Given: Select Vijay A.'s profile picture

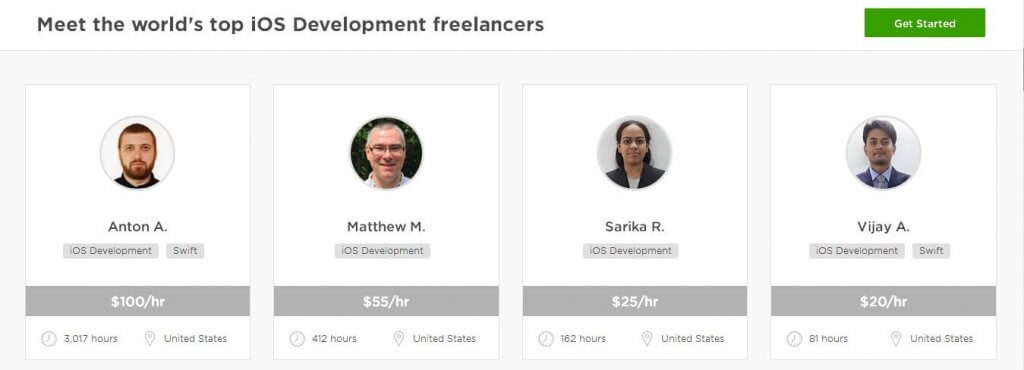Looking at the screenshot, I should (883, 153).
